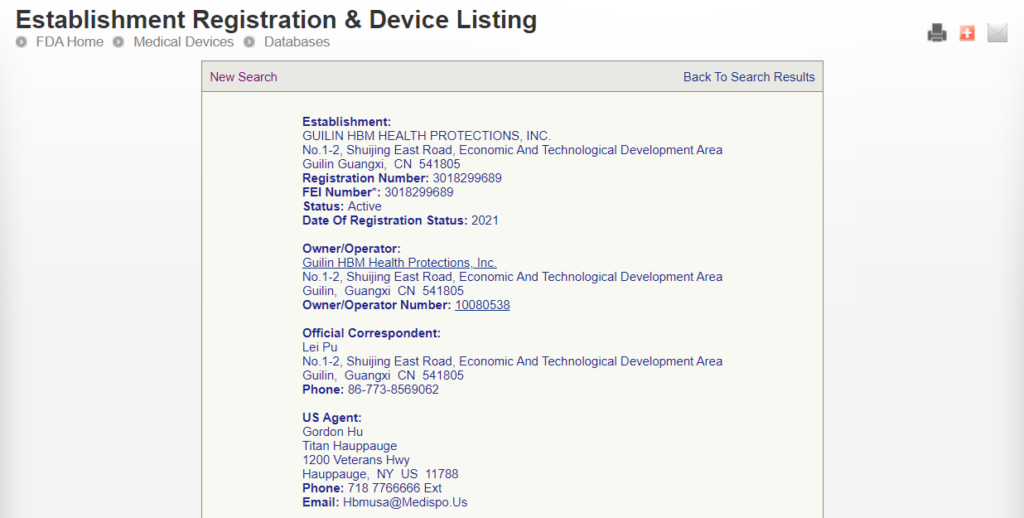Viewport: 1024px width, 518px height.
Task: Click Hauppauge, NY US 11788 line
Action: click(x=380, y=474)
